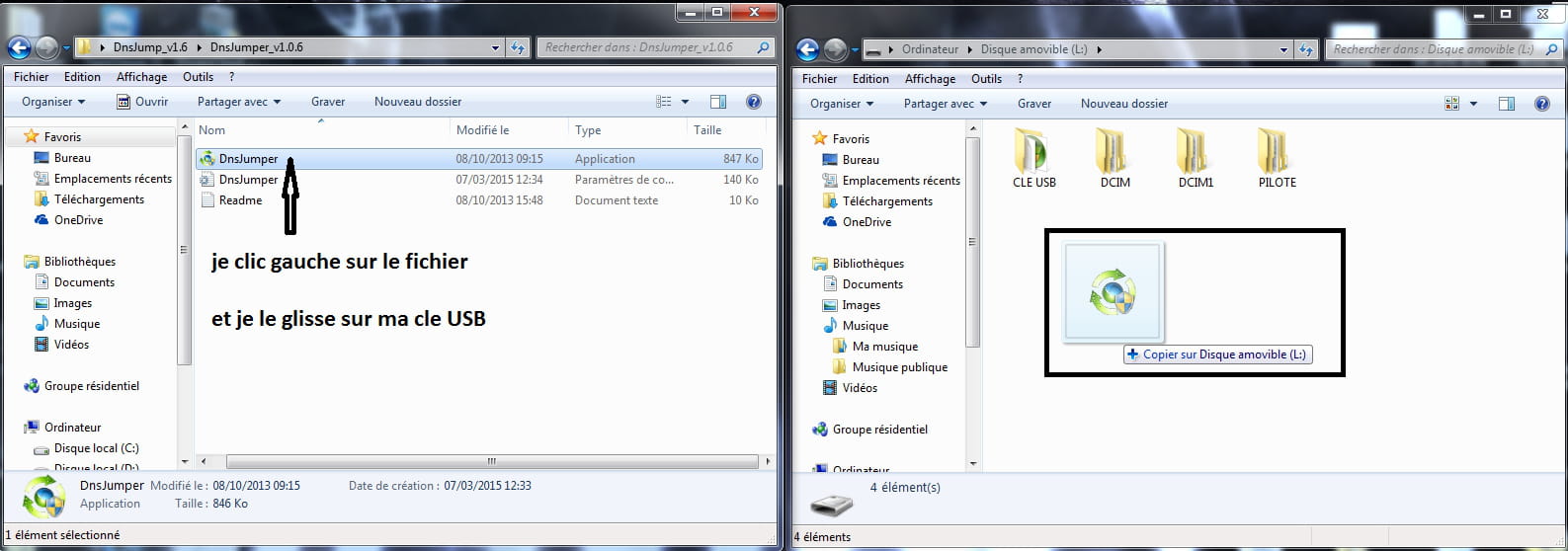The image size is (1568, 551).
Task: Open the DCIM1 folder
Action: tap(1196, 158)
